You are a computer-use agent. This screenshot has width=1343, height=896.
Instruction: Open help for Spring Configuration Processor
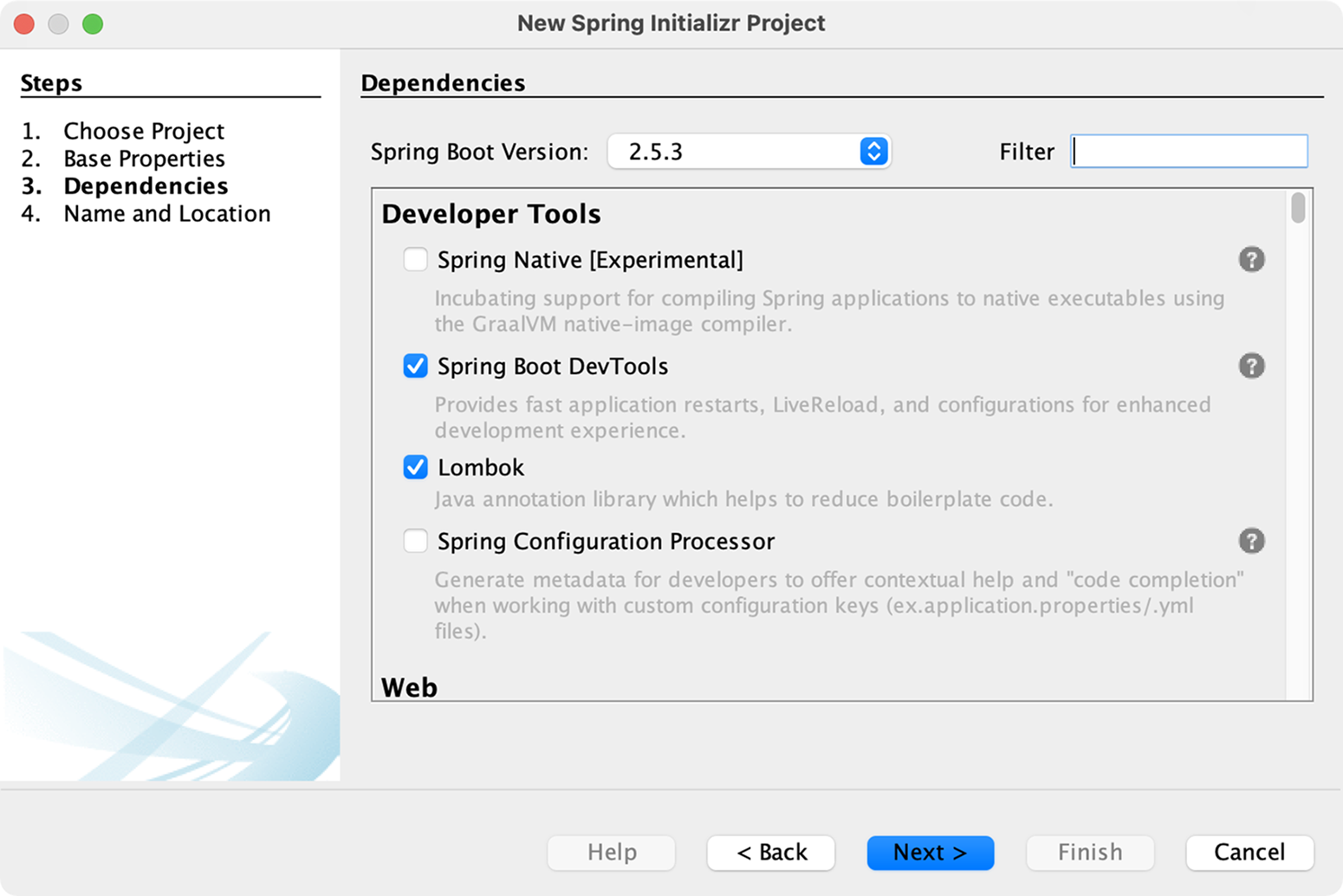[x=1251, y=541]
